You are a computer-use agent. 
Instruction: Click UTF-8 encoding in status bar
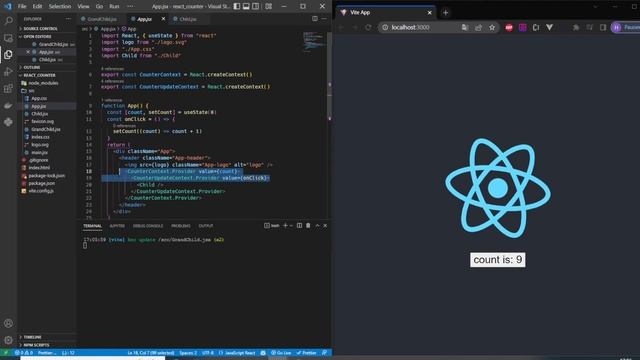coord(208,353)
